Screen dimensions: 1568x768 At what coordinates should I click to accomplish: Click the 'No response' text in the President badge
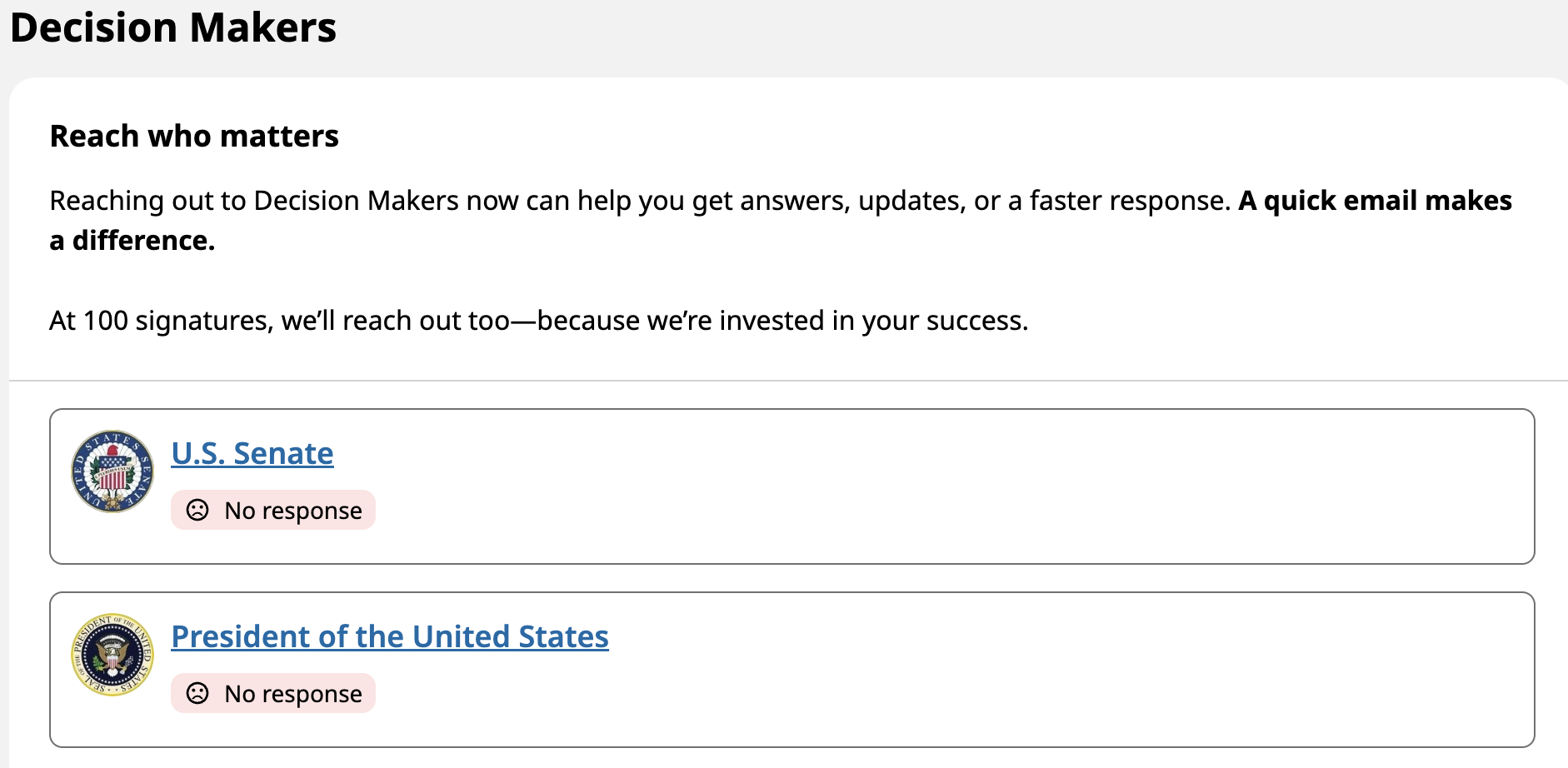click(x=293, y=694)
